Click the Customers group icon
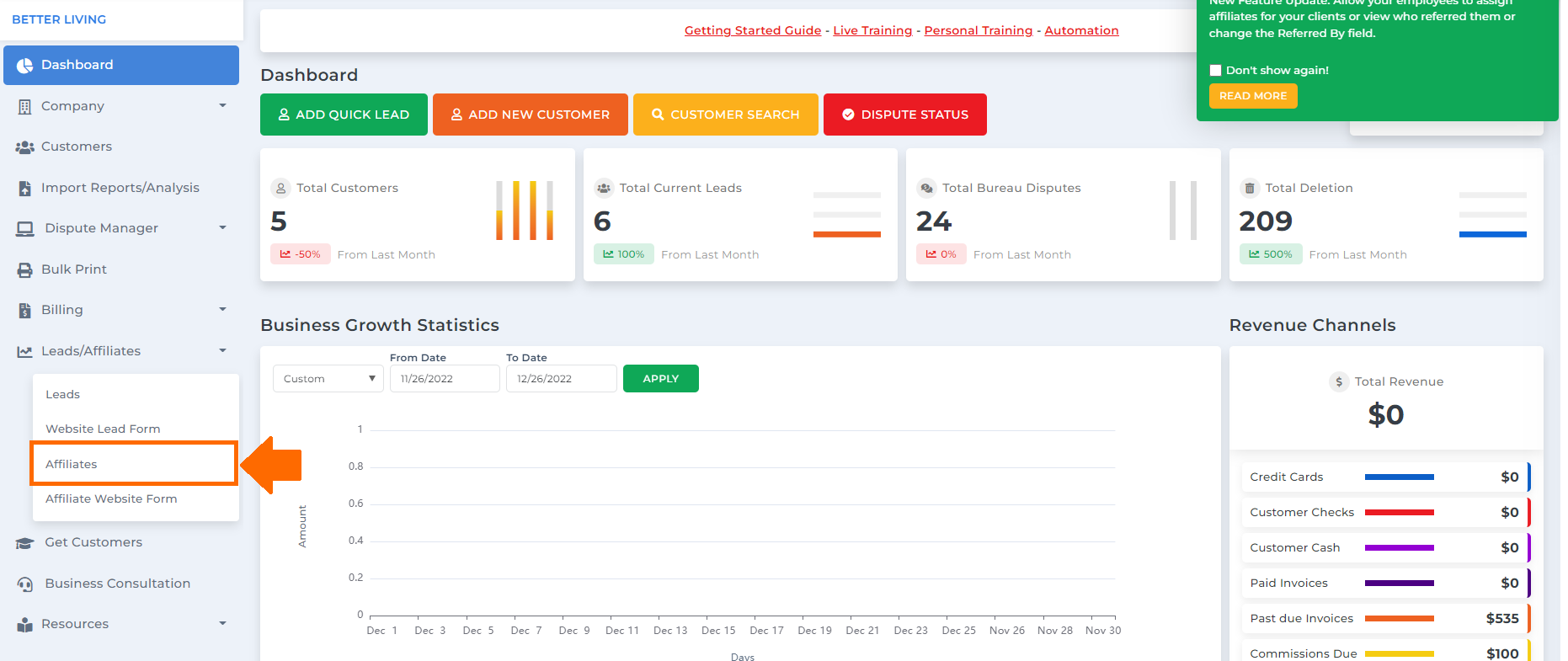The width and height of the screenshot is (1568, 661). tap(25, 147)
